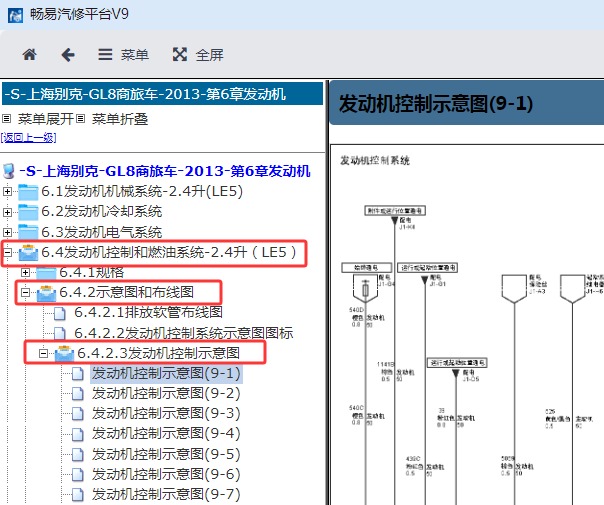Go to the home page icon
This screenshot has width=604, height=505.
30,55
